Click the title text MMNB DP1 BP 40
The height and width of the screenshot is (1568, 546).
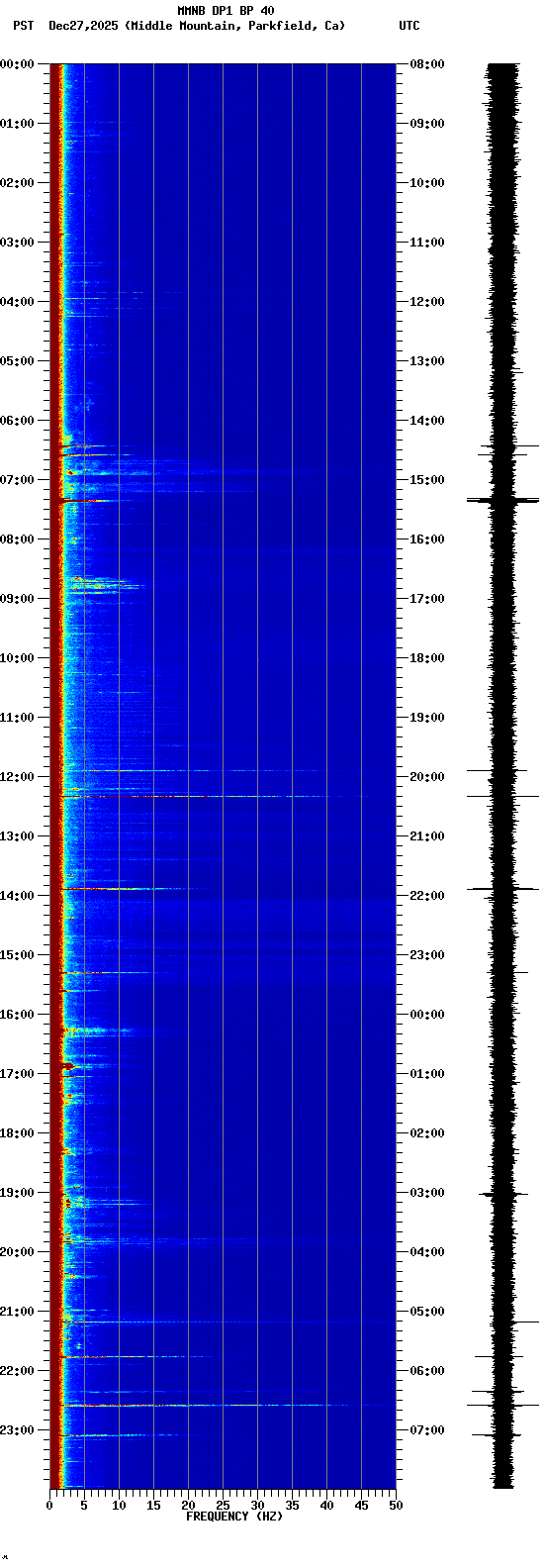(226, 11)
